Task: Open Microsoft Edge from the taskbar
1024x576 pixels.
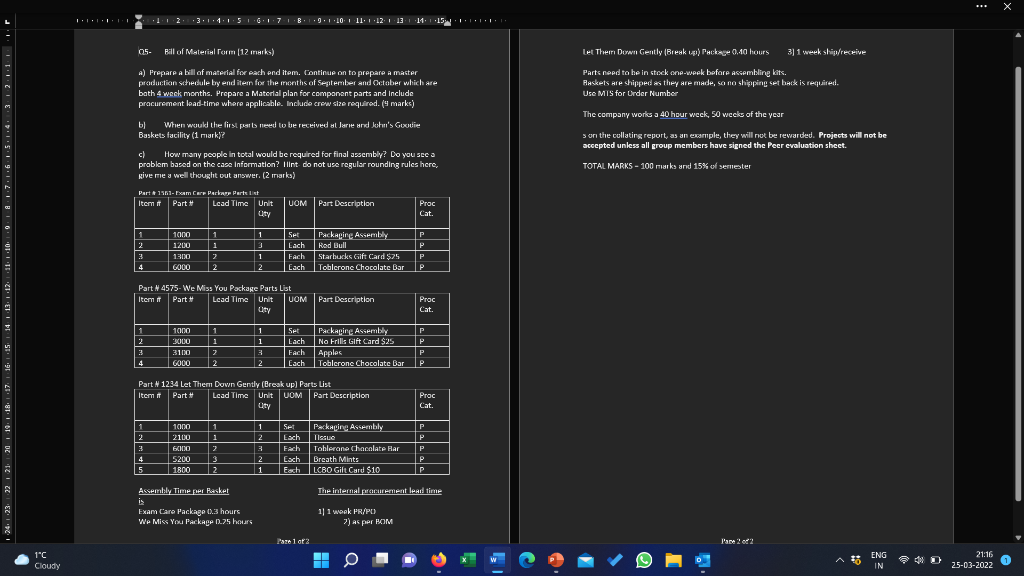Action: [x=526, y=560]
